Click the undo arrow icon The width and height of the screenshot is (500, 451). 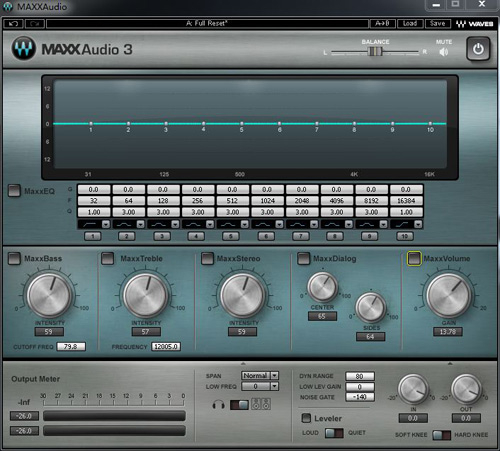pos(13,24)
